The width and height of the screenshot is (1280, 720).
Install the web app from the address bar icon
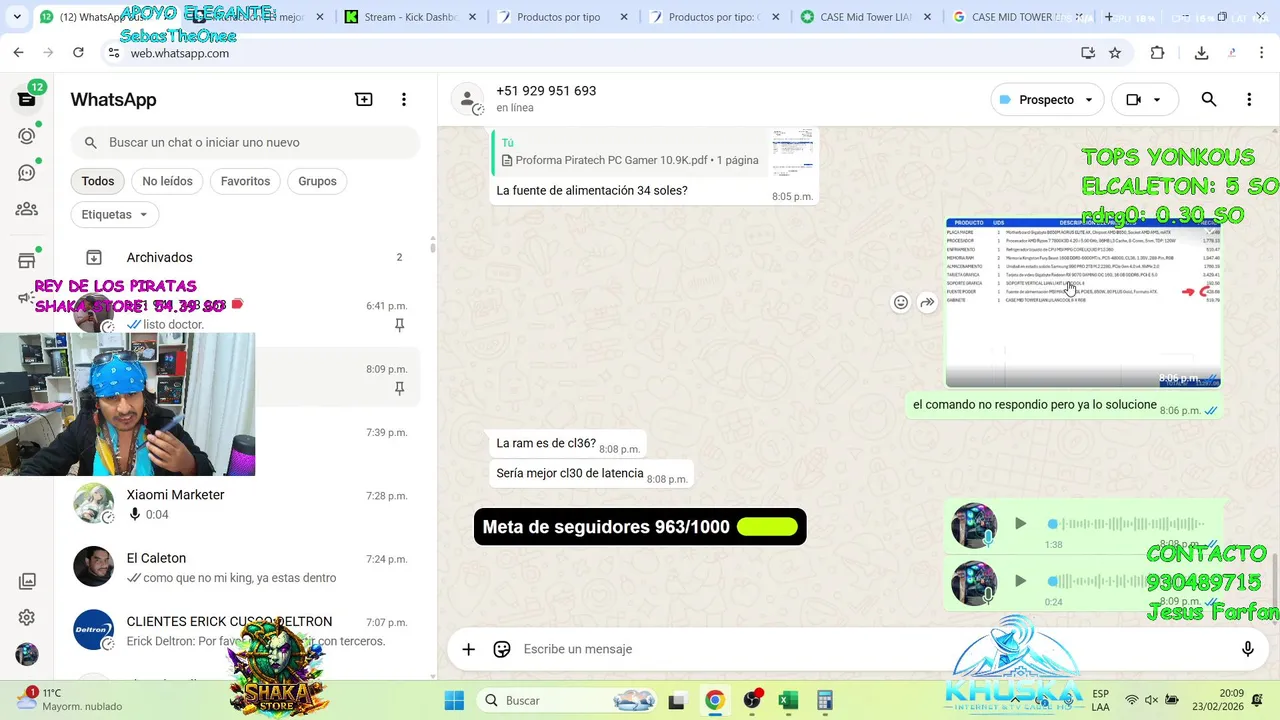tap(1088, 53)
